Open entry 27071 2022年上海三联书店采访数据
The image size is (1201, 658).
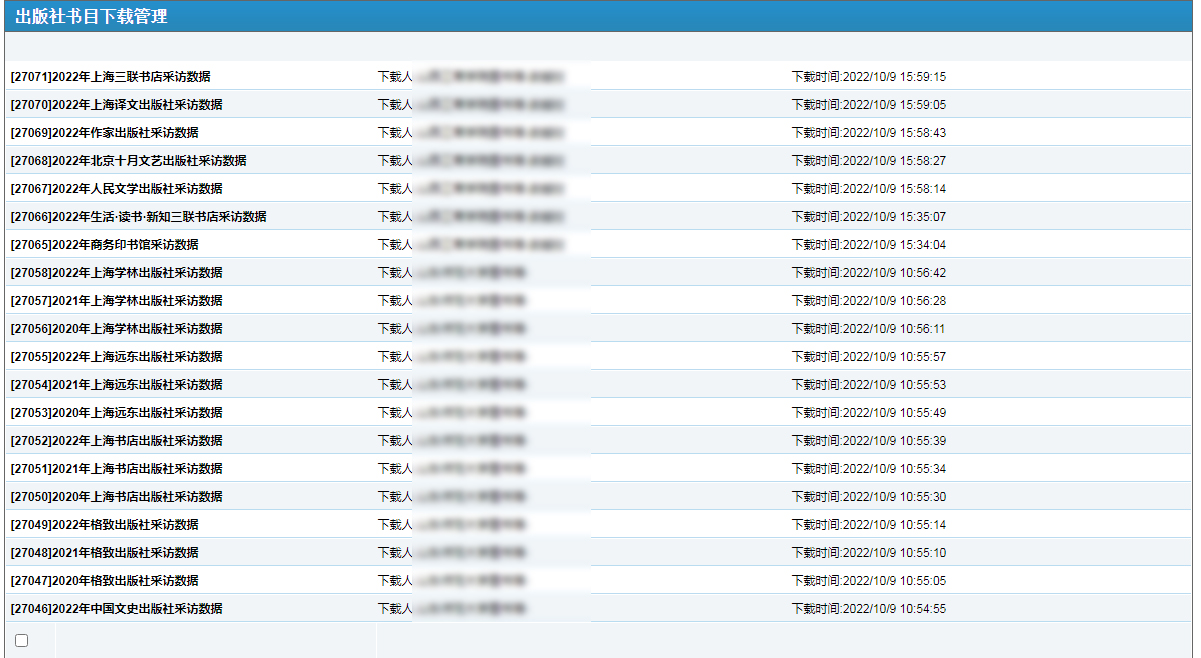click(x=110, y=77)
